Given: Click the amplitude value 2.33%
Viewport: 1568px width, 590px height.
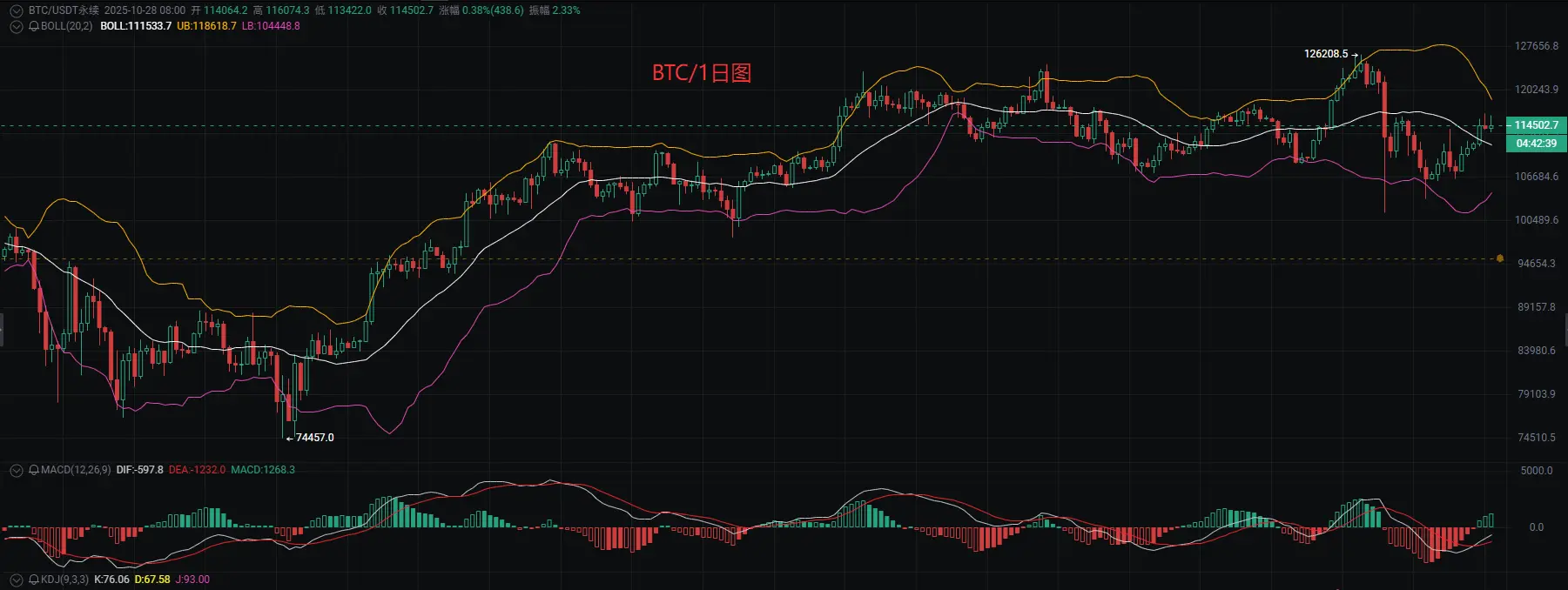Looking at the screenshot, I should click(x=566, y=10).
